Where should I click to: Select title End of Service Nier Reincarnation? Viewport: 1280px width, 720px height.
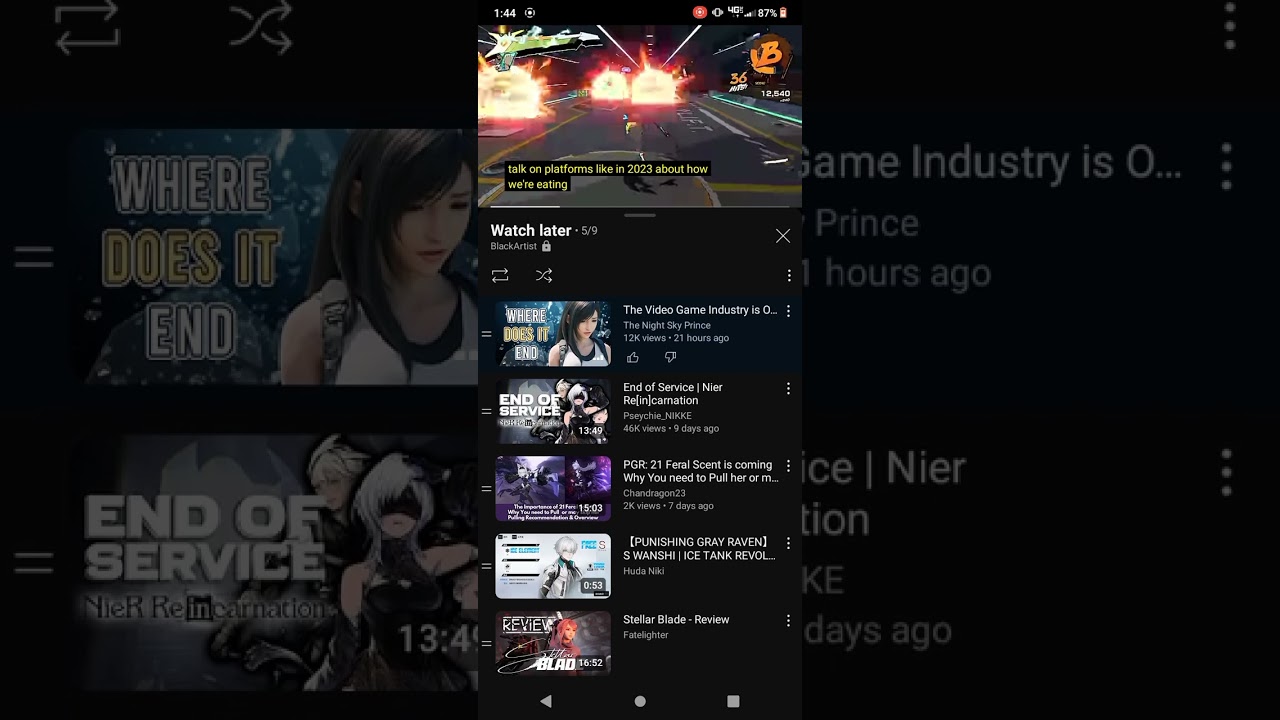[x=673, y=394]
